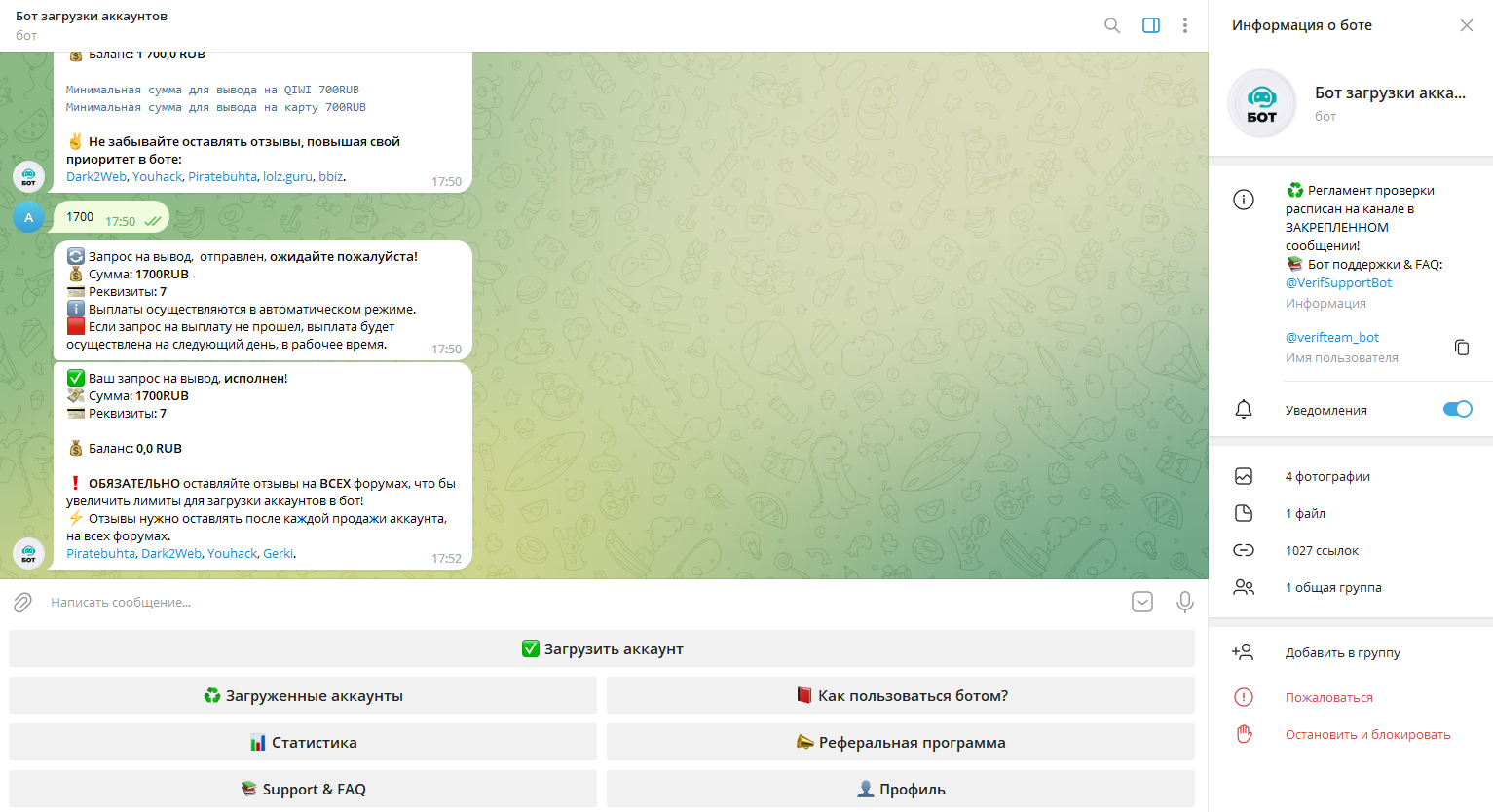Open the "4 фотографии" shared media
The height and width of the screenshot is (812, 1493).
[1327, 477]
